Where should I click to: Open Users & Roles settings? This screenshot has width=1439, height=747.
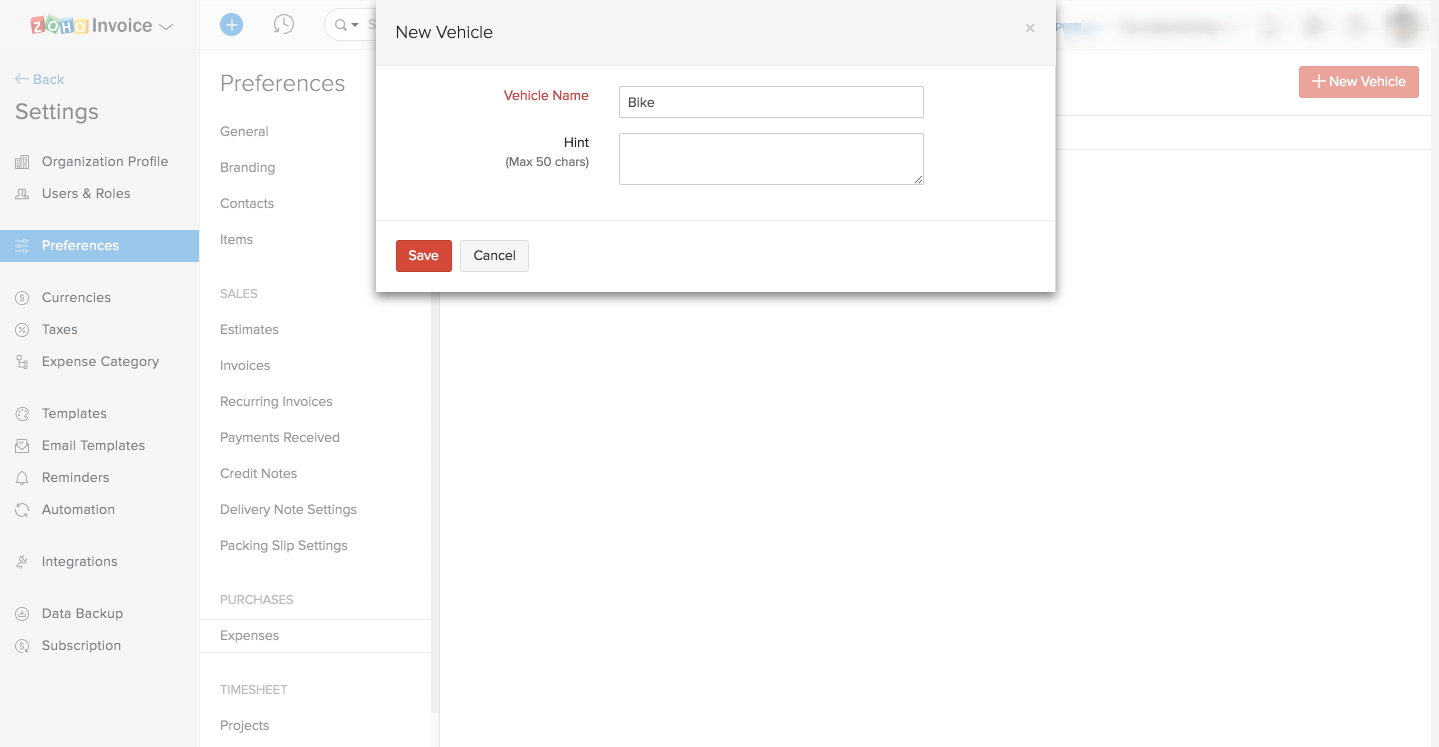click(x=86, y=193)
